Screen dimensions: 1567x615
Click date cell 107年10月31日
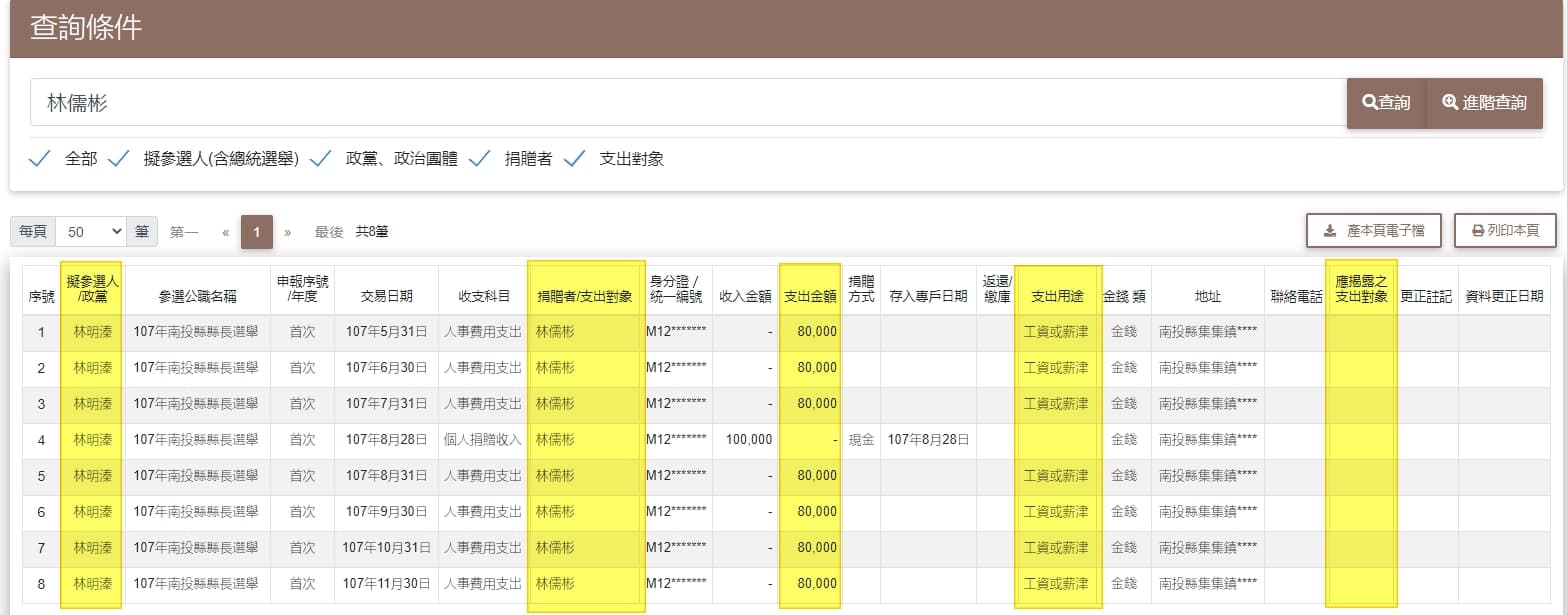pos(386,548)
